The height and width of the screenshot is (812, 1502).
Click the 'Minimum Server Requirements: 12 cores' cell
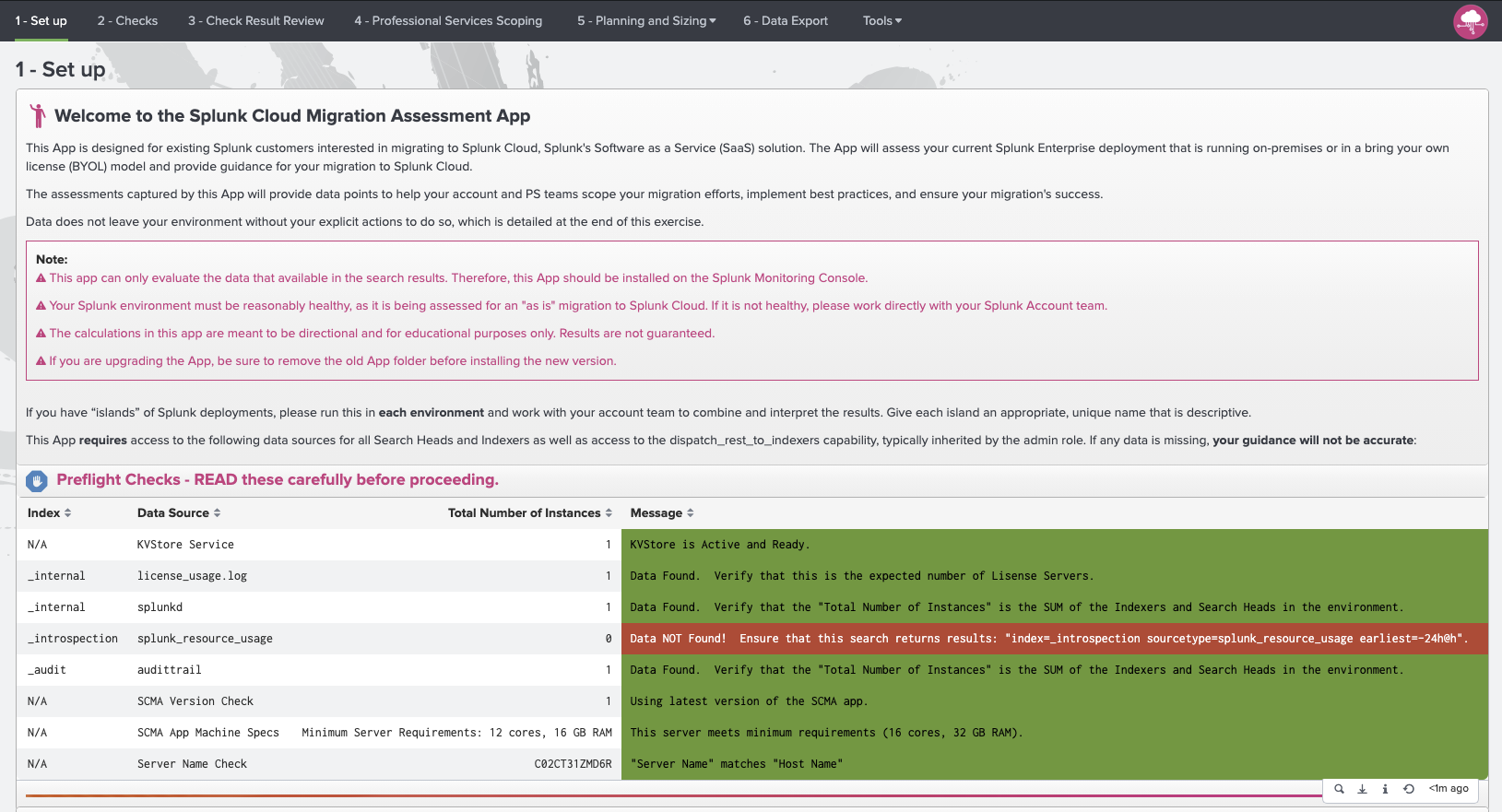click(x=456, y=733)
